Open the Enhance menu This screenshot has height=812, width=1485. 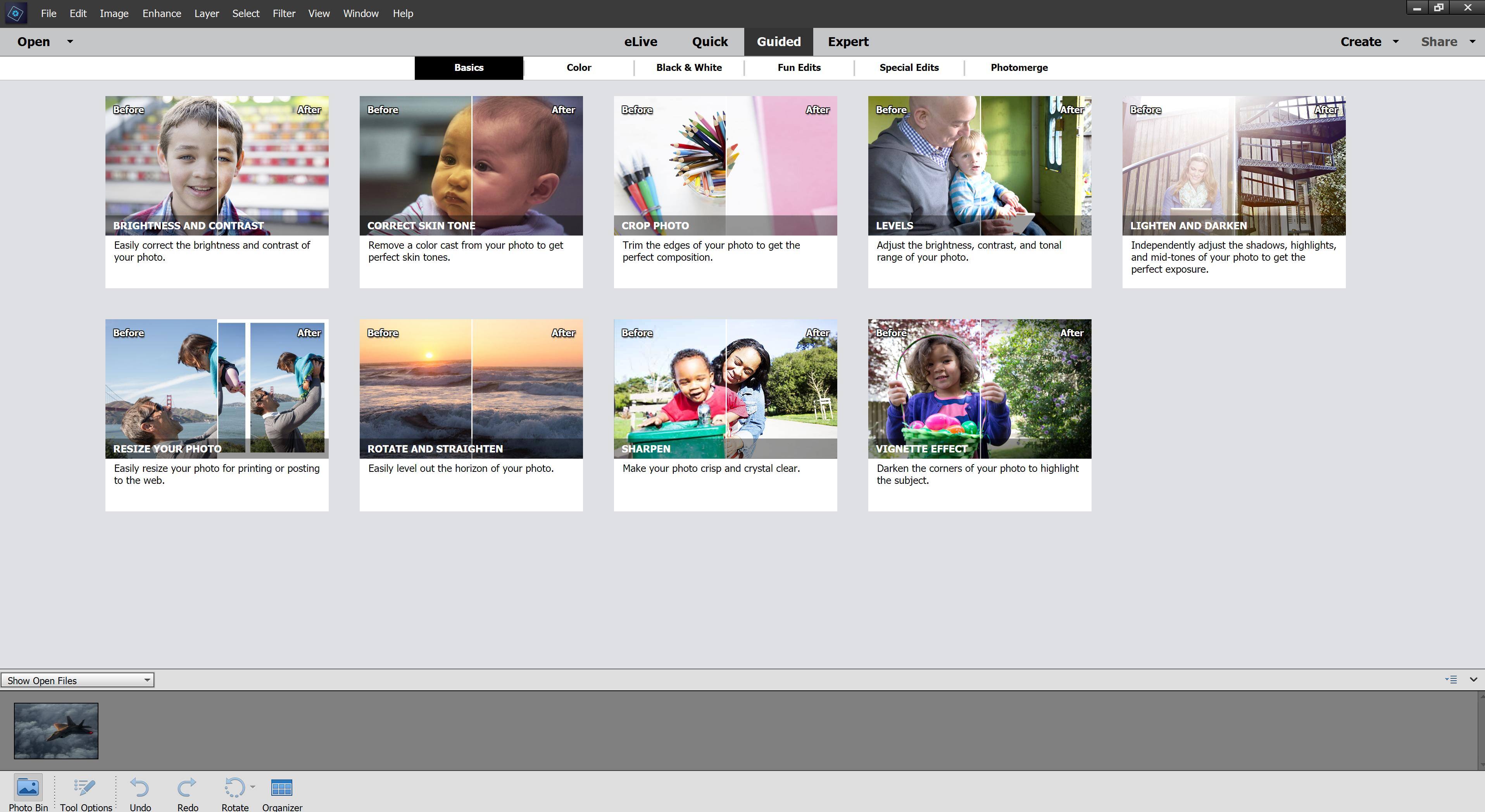point(161,13)
